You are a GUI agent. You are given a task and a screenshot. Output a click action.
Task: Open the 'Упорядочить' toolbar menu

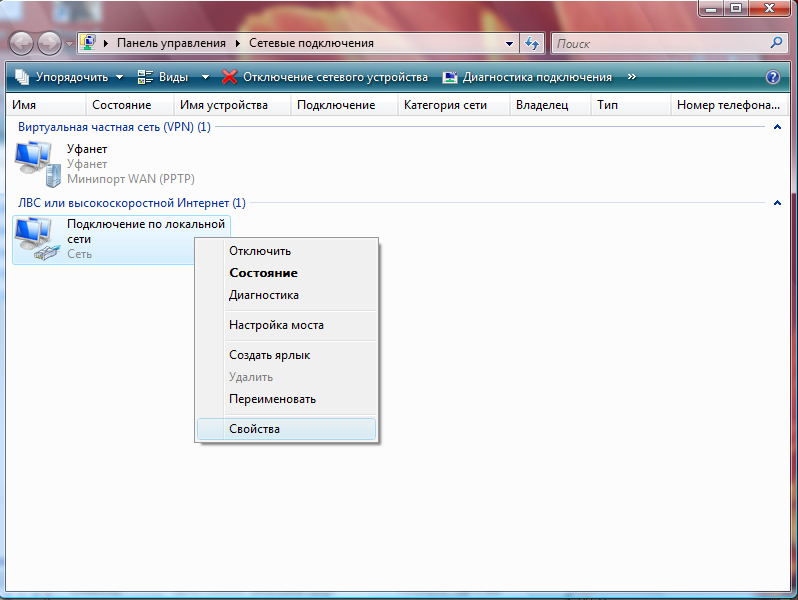click(x=69, y=77)
